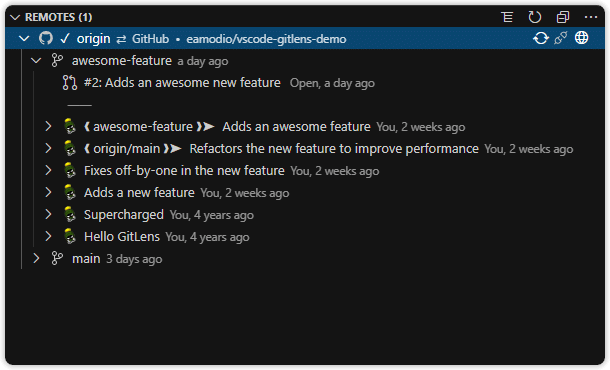Open origin remote on web globe icon
This screenshot has height=370, width=610.
582,38
